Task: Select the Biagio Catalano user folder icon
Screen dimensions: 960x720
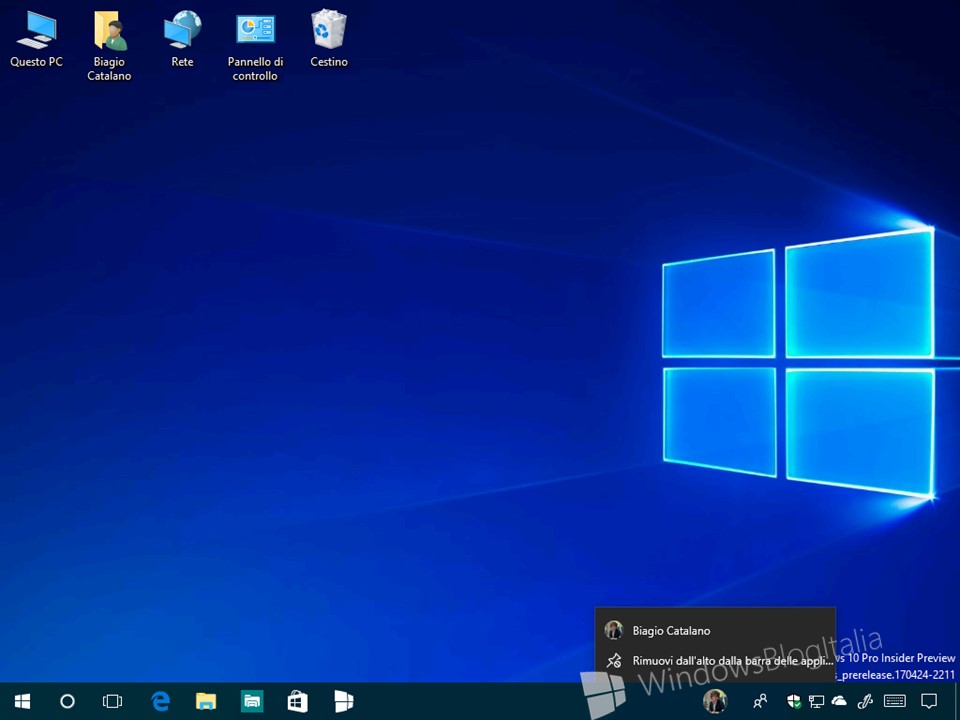Action: pos(109,46)
